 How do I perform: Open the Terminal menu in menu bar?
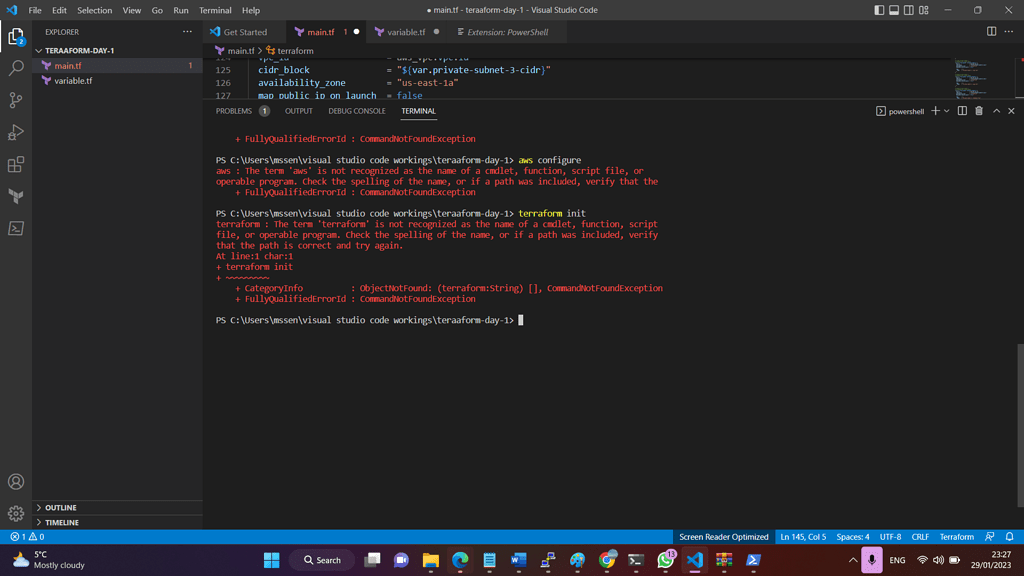[x=215, y=10]
